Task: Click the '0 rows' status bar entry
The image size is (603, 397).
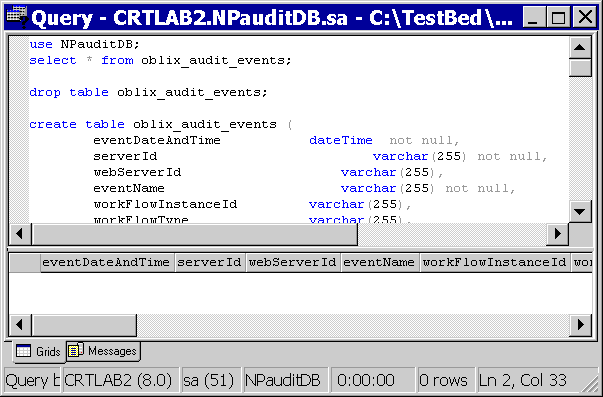Action: click(445, 380)
